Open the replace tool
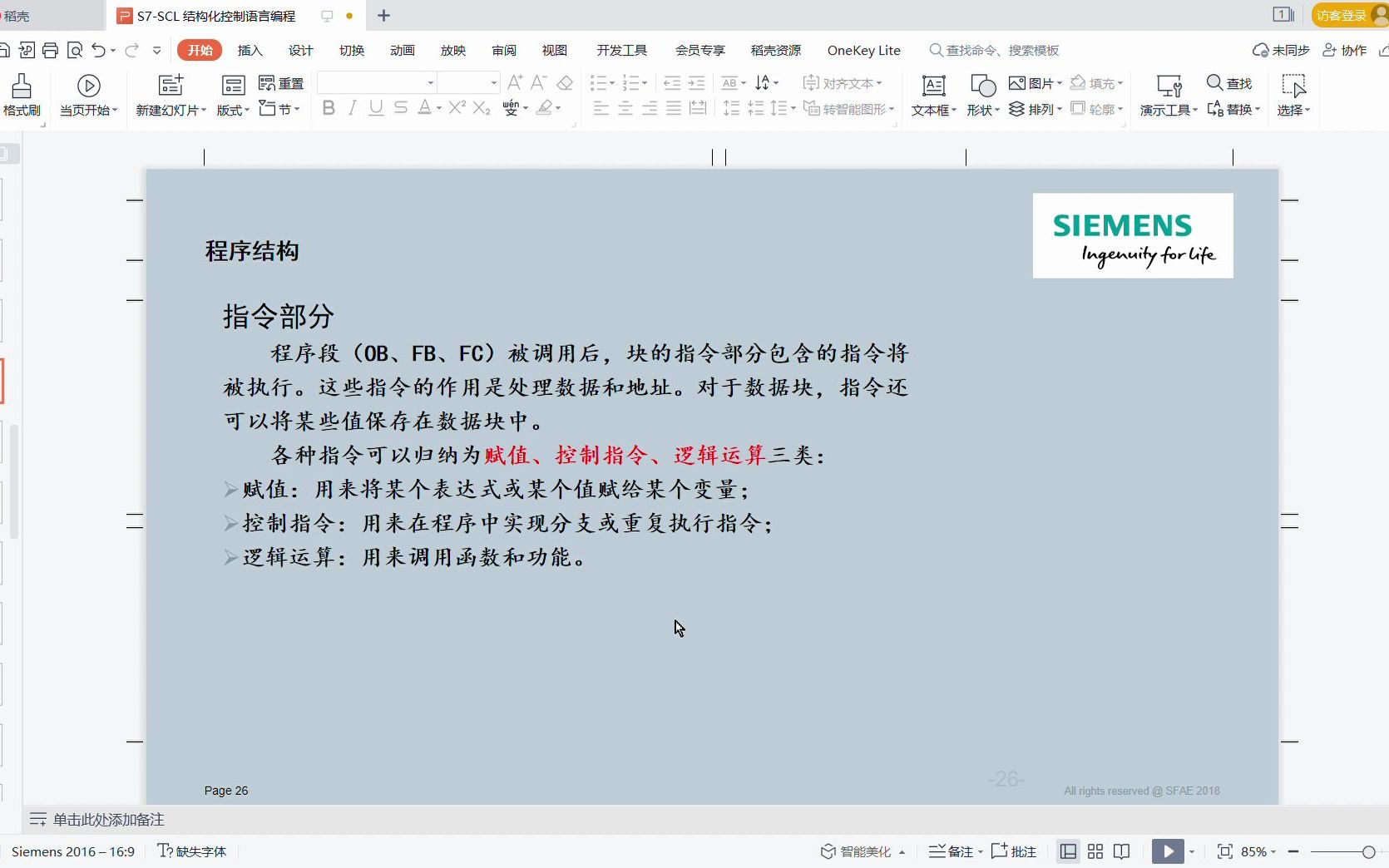This screenshot has height=868, width=1389. click(1233, 108)
